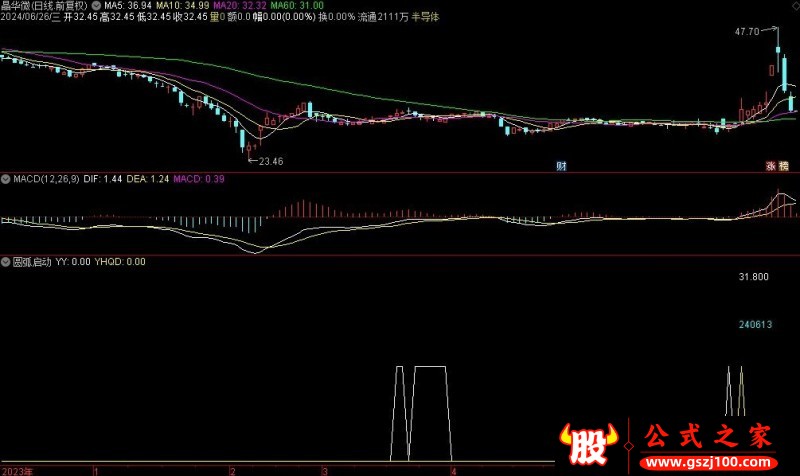Click the float shares 流通2111万
Viewport: 800px width, 476px height.
coord(383,17)
